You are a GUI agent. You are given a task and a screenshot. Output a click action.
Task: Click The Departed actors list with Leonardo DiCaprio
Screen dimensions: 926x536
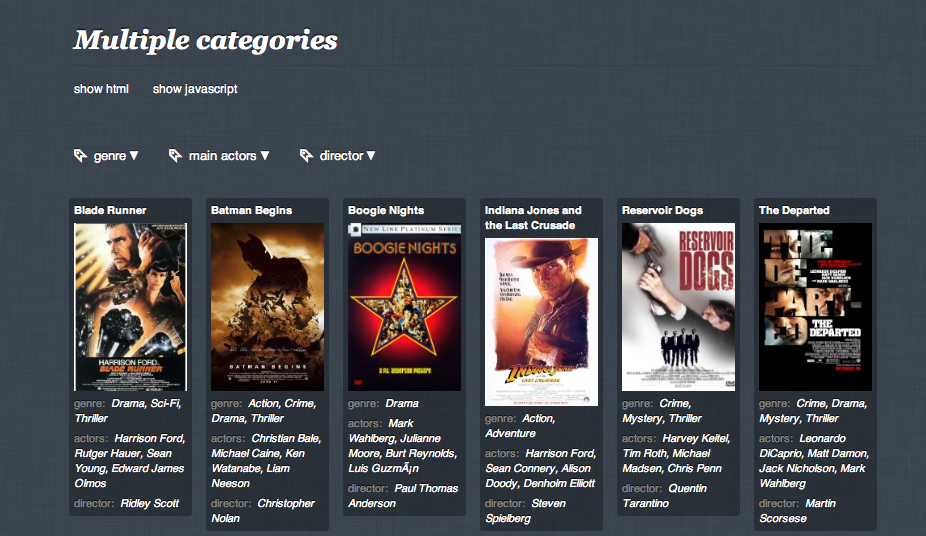coord(814,461)
